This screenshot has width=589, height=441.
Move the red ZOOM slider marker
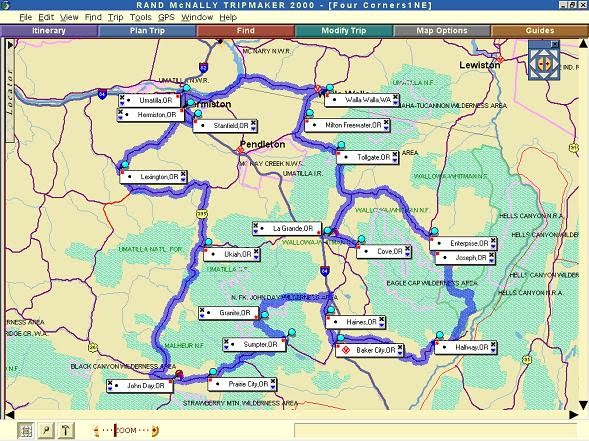(x=116, y=430)
